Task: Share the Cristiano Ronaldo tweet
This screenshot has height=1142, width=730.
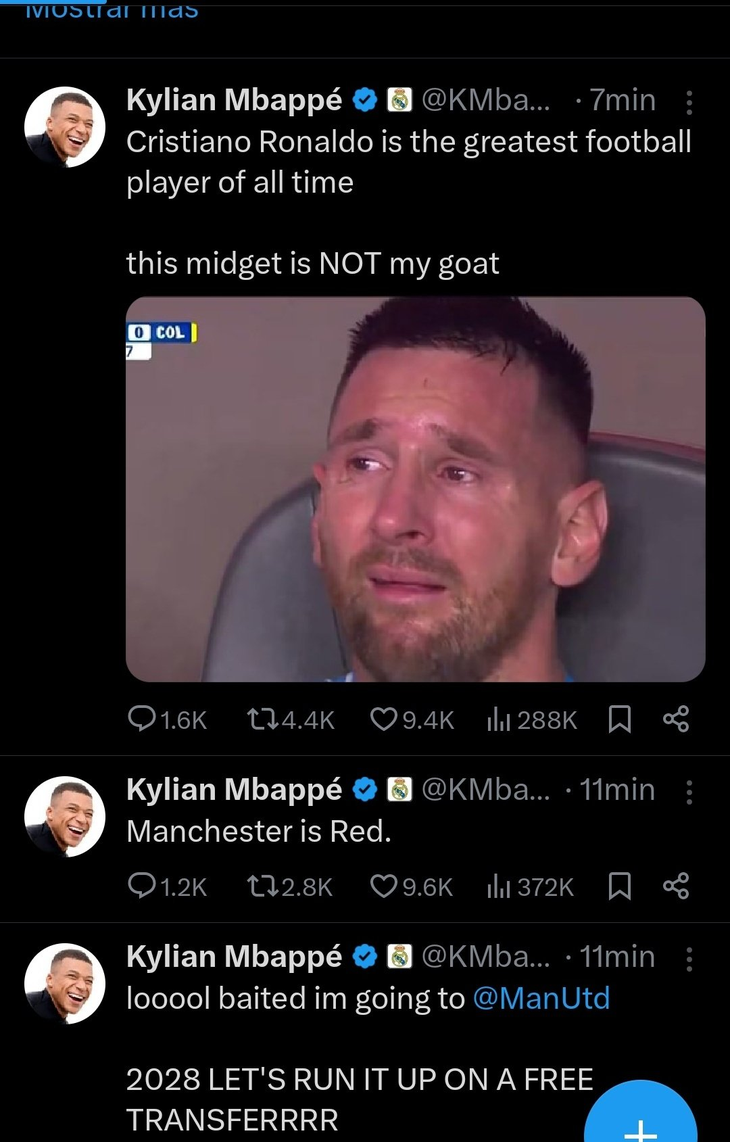Action: tap(676, 719)
